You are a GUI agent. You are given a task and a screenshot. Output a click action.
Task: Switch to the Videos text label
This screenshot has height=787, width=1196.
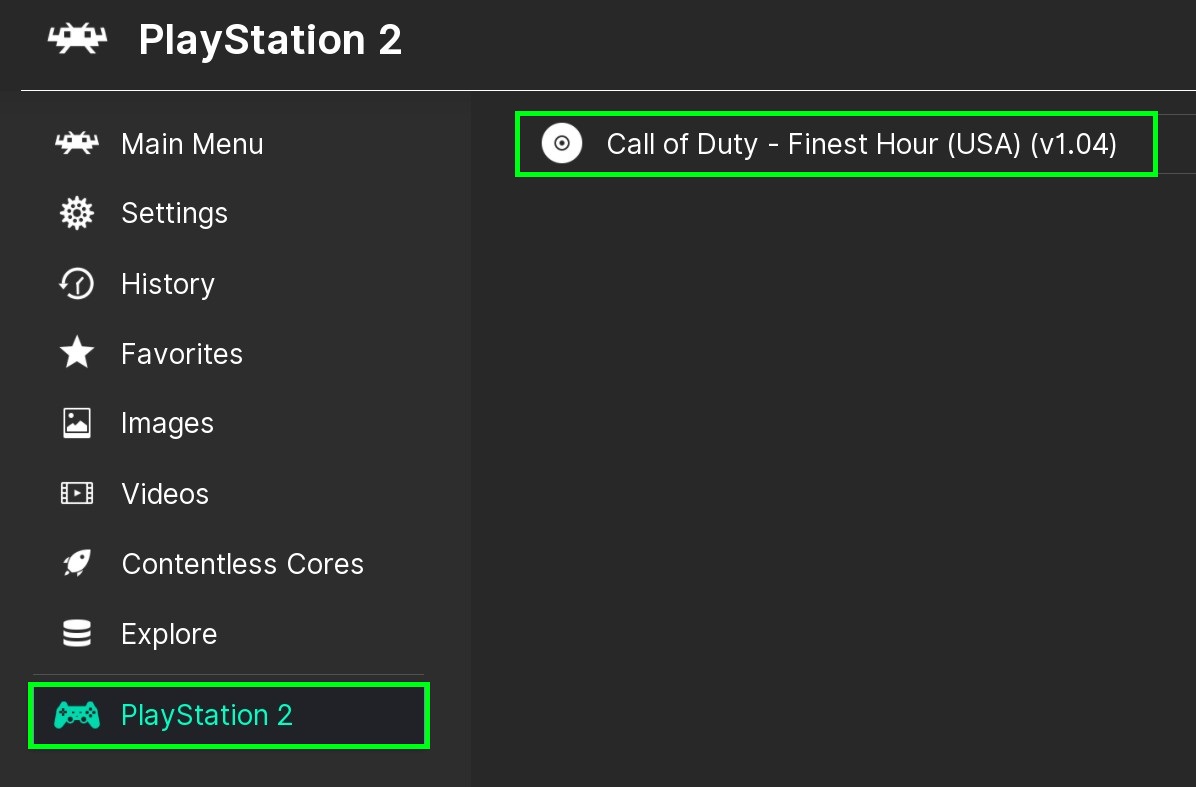(x=165, y=494)
